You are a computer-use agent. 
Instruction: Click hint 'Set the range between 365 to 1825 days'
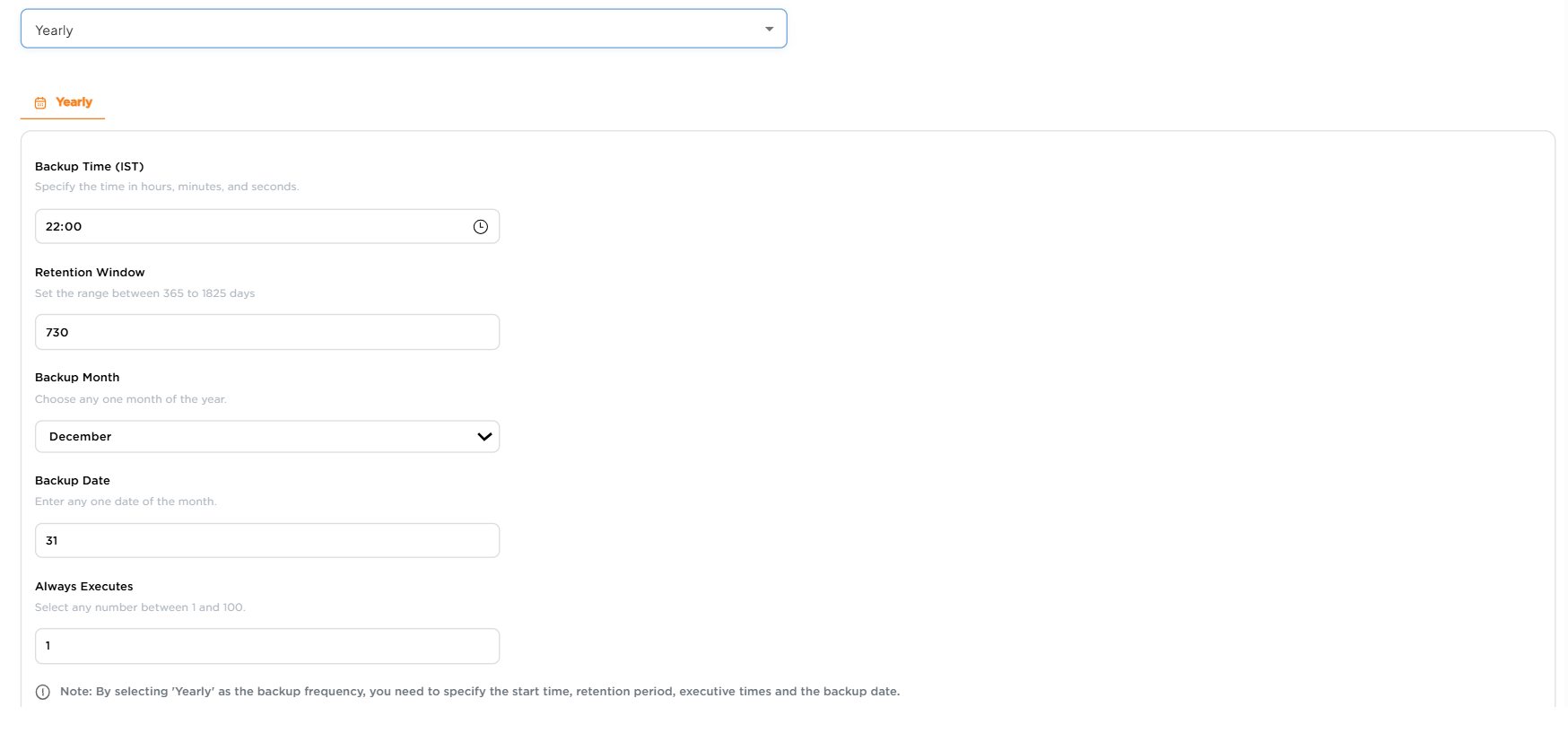(x=145, y=293)
